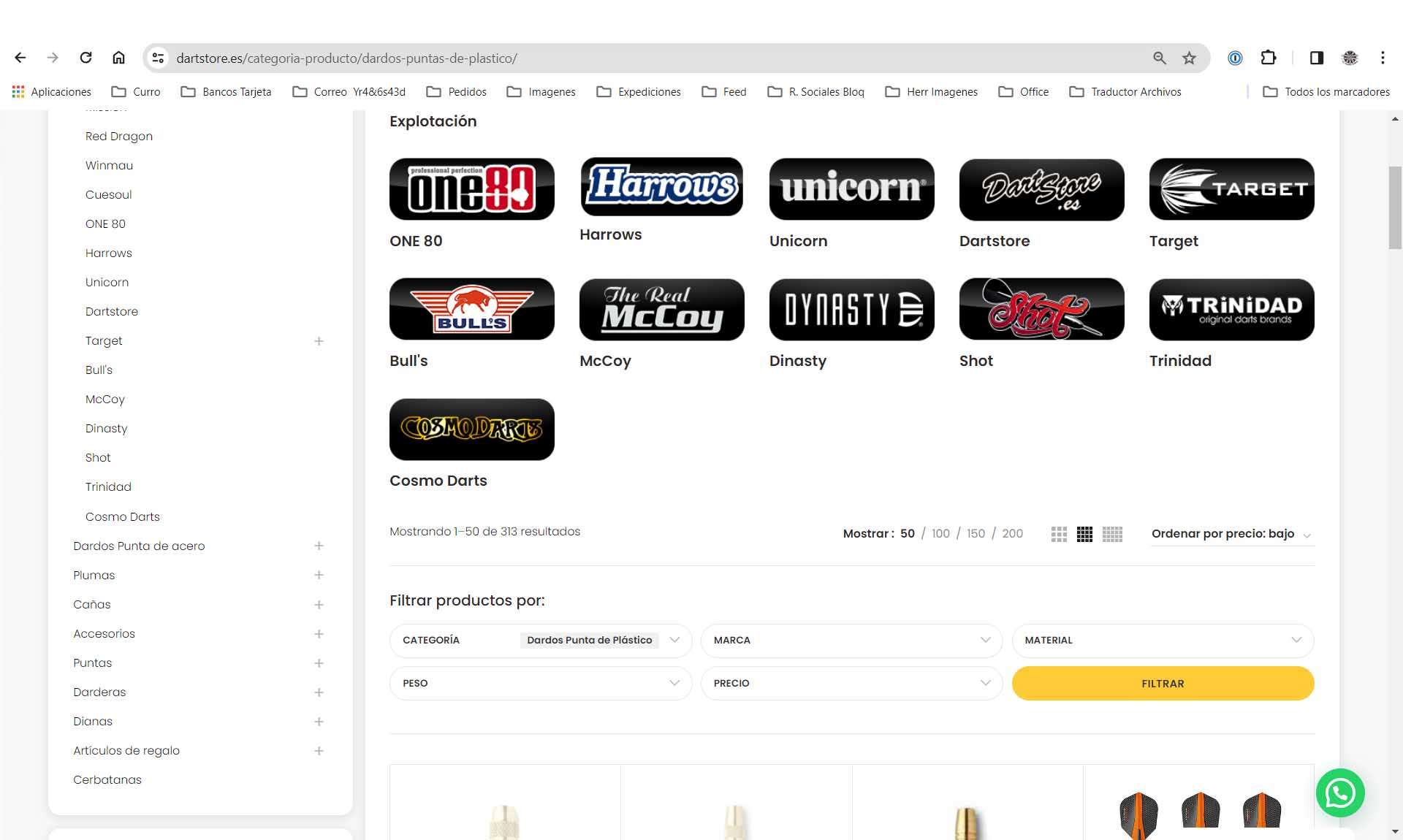Viewport: 1403px width, 840px height.
Task: Open the Cosmo Darts brand logo
Action: (x=472, y=429)
